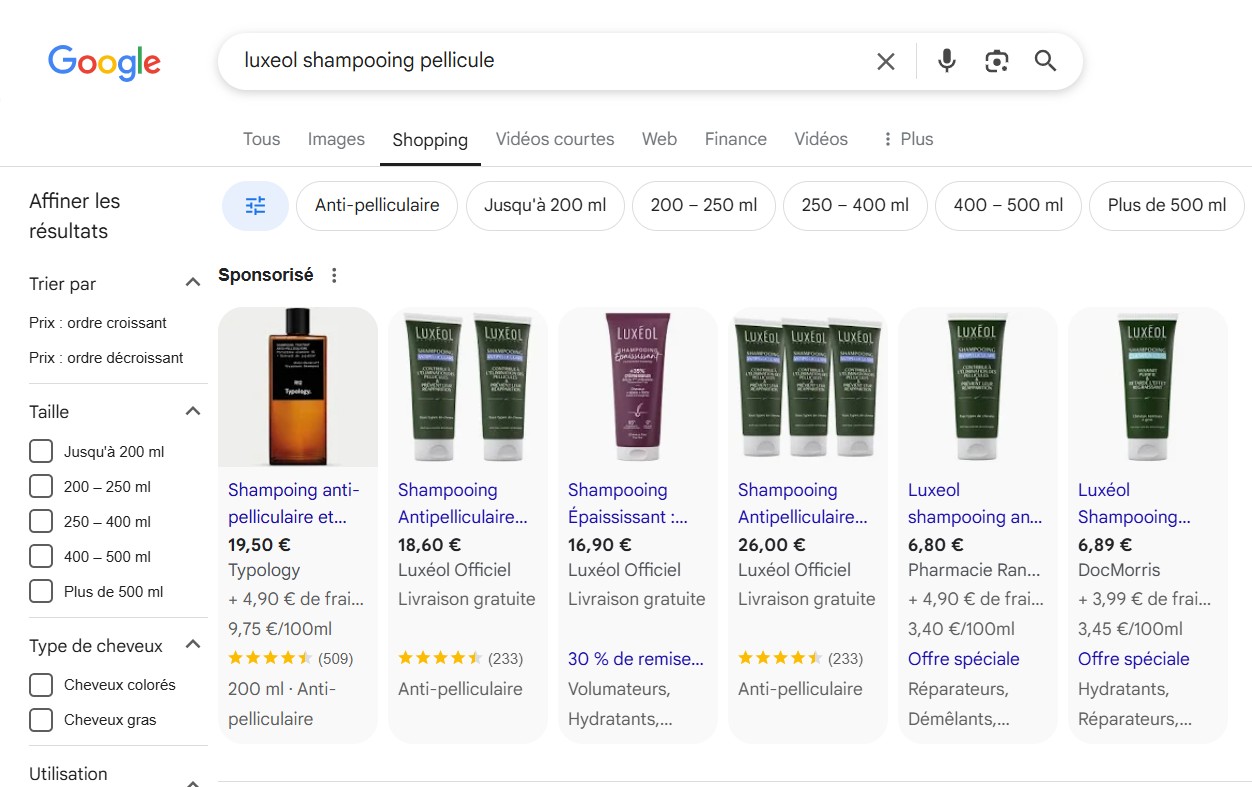Open the purple Épaississant shampoo image

click(638, 387)
